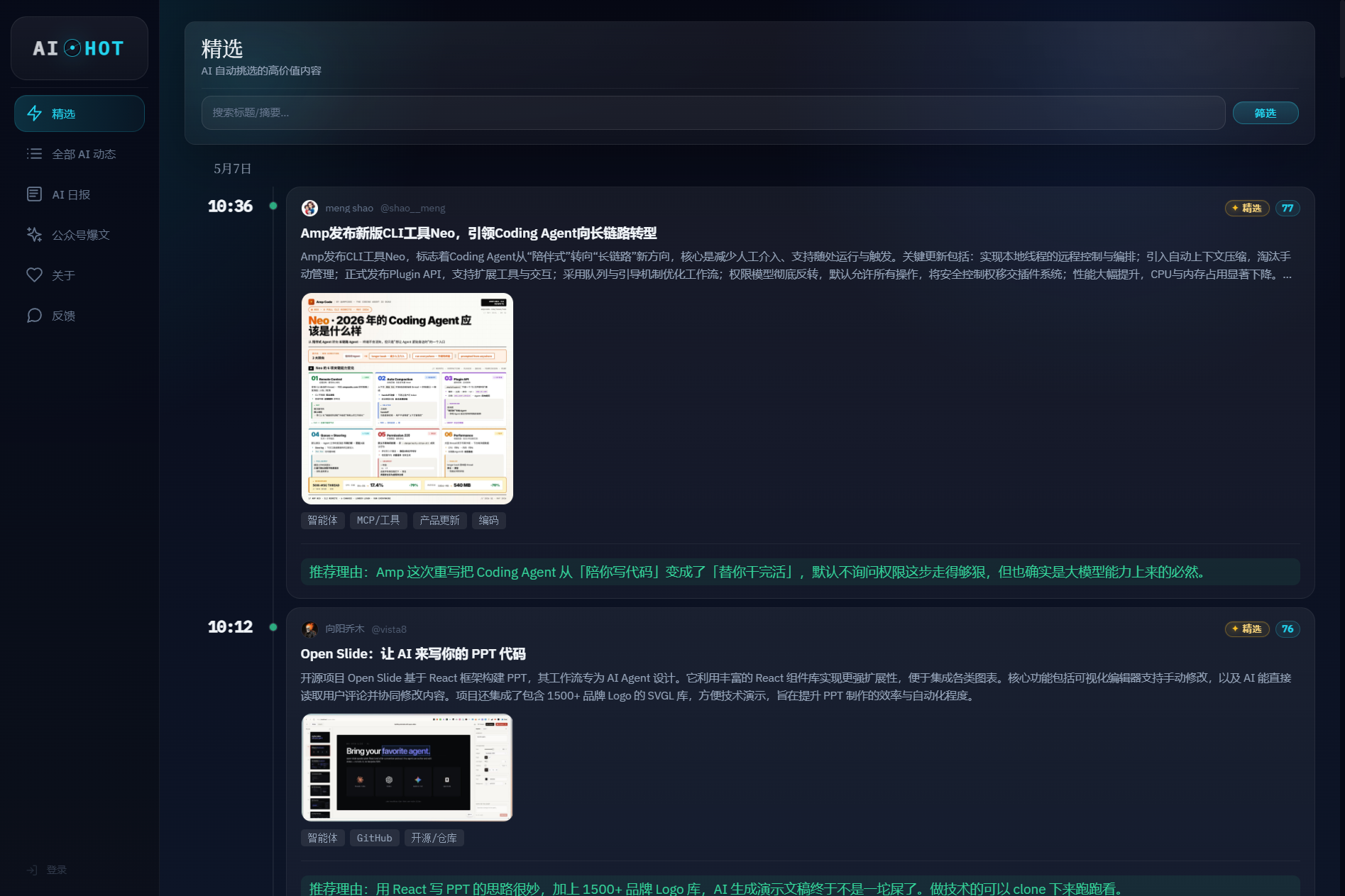Click the 向阳乔木 author name
Screen dimensions: 1345x896
pyautogui.click(x=345, y=629)
